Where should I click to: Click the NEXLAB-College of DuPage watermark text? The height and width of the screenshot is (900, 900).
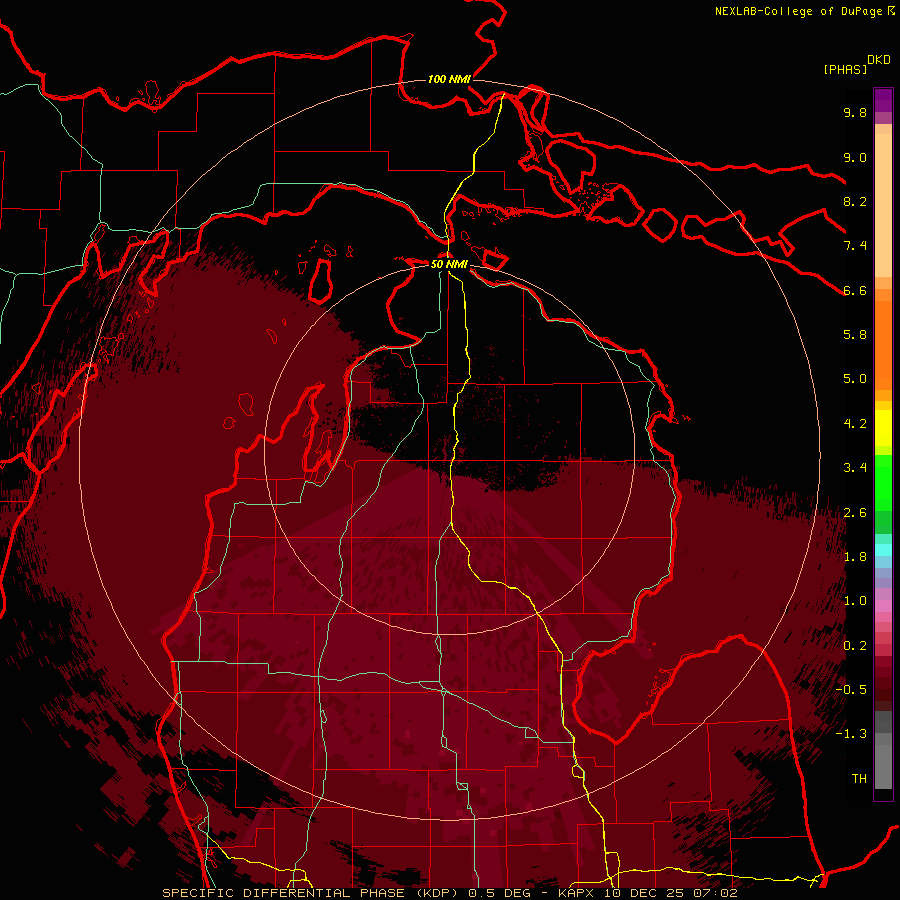[799, 11]
